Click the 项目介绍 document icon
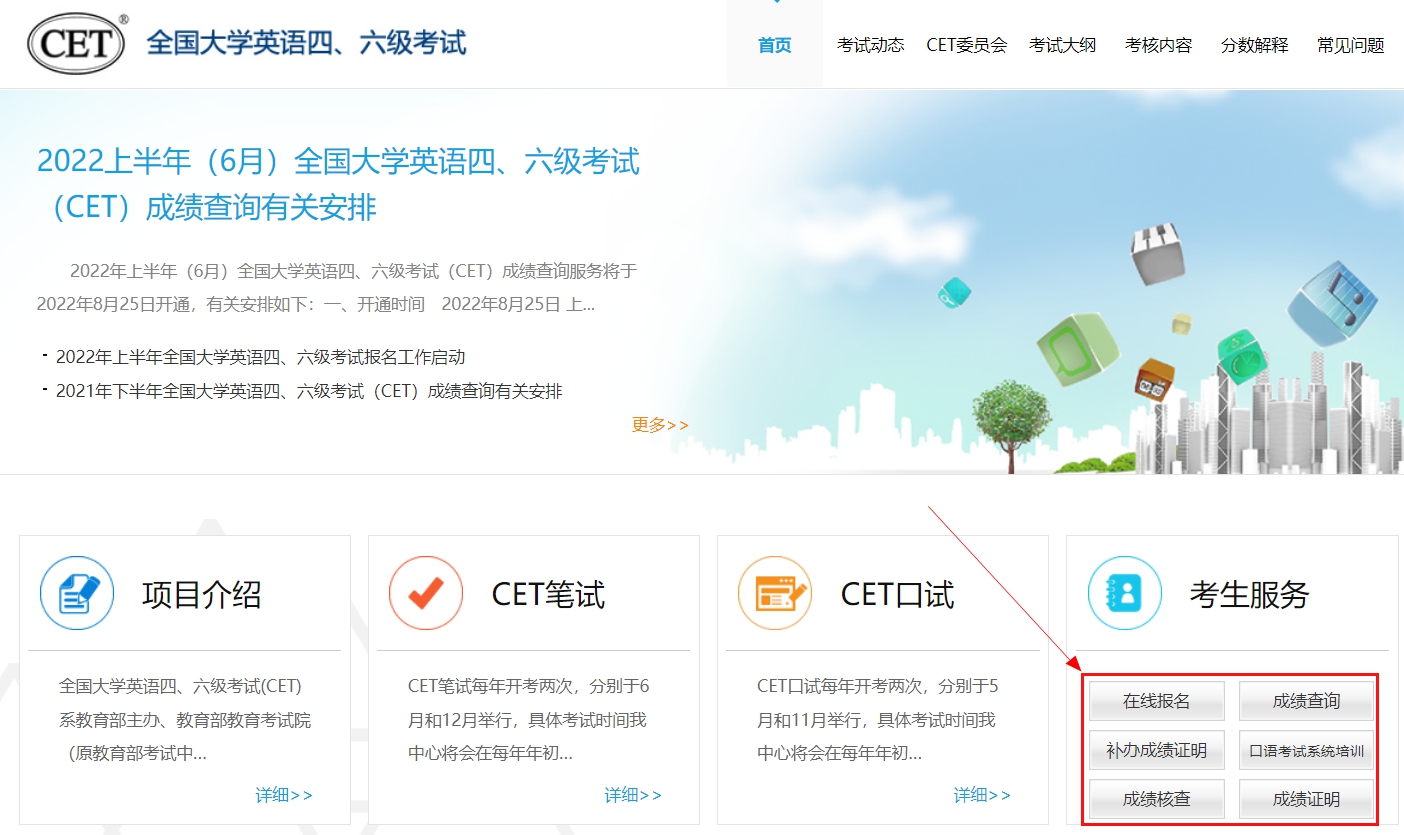 pos(76,592)
